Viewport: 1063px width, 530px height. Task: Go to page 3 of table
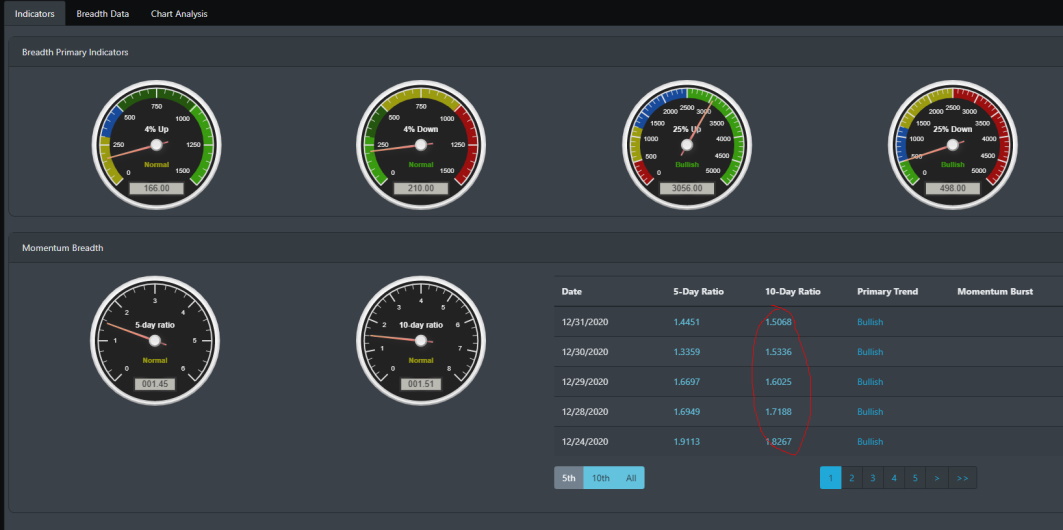873,478
